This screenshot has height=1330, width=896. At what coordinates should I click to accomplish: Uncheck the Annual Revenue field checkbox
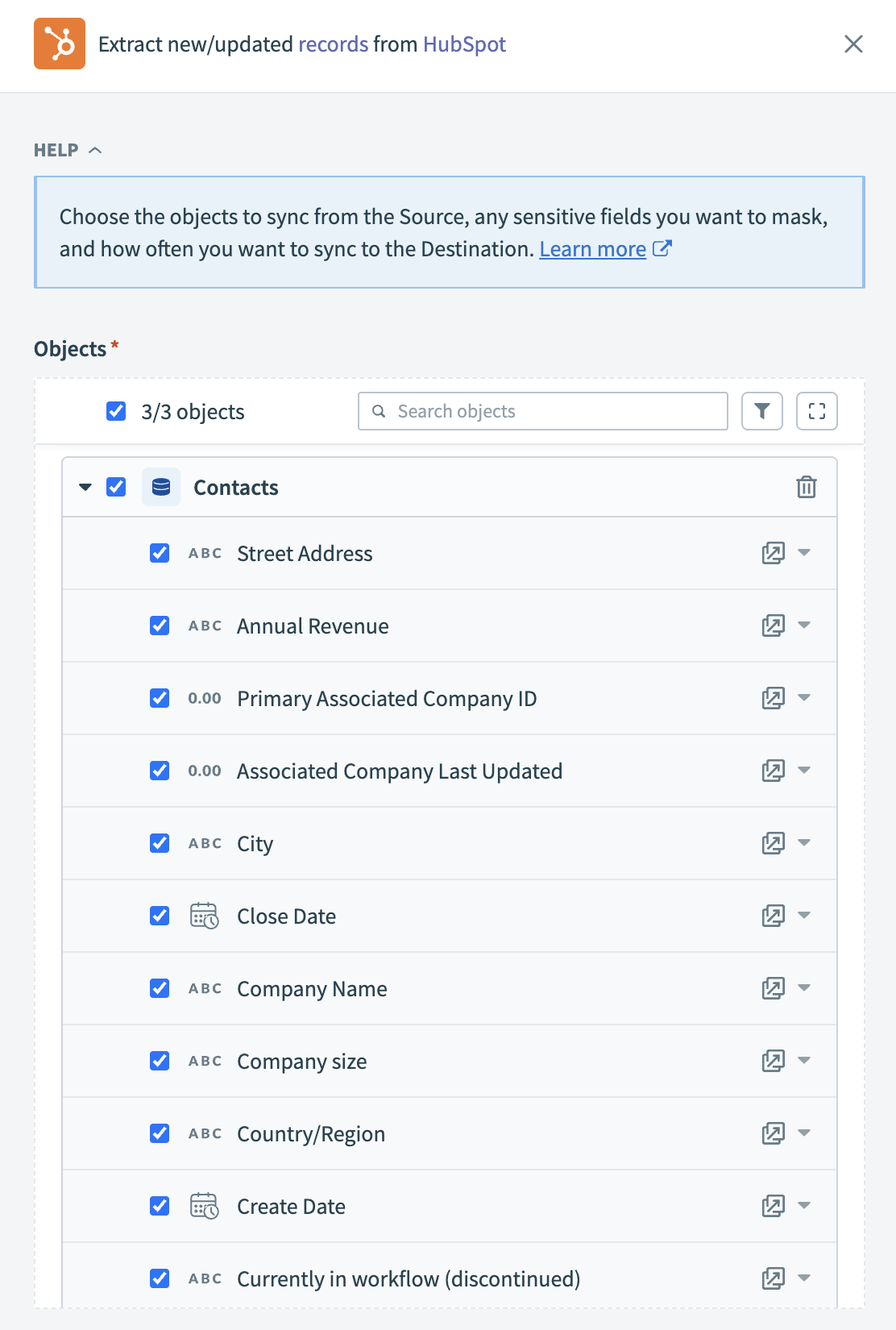coord(160,626)
